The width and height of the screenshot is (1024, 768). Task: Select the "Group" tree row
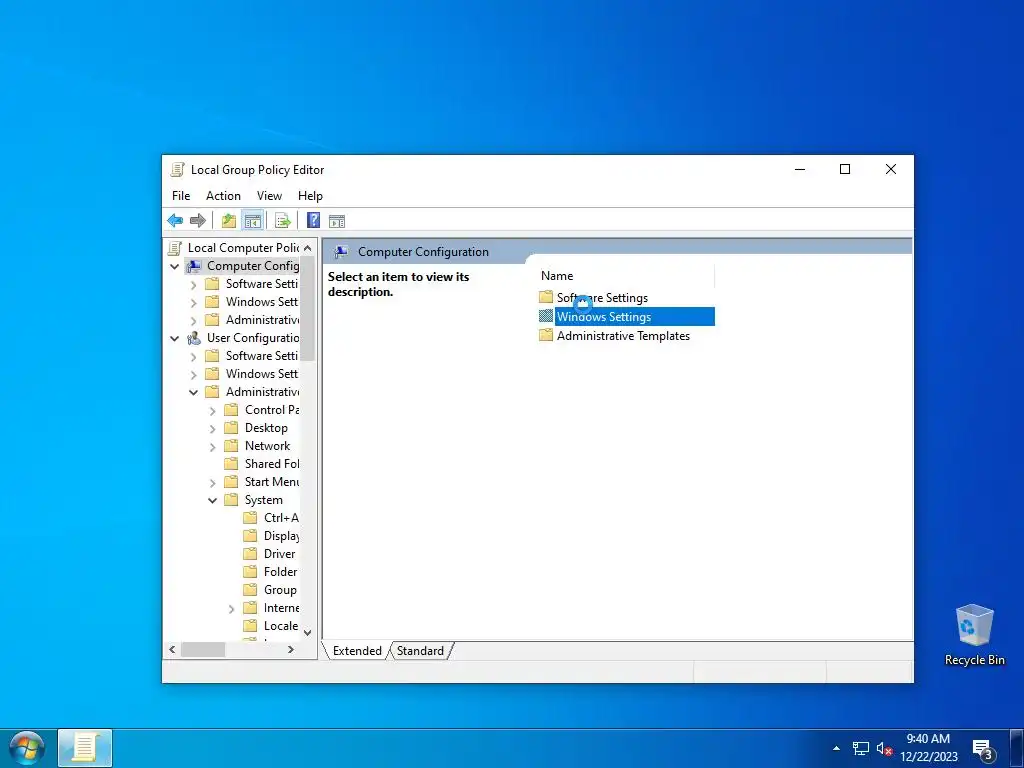(x=270, y=590)
